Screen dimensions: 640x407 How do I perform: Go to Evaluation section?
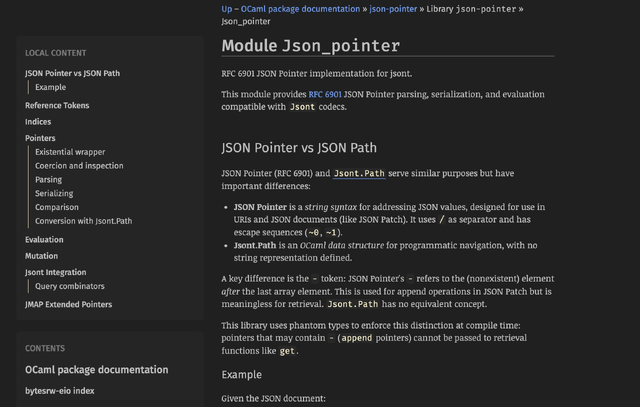pos(44,240)
